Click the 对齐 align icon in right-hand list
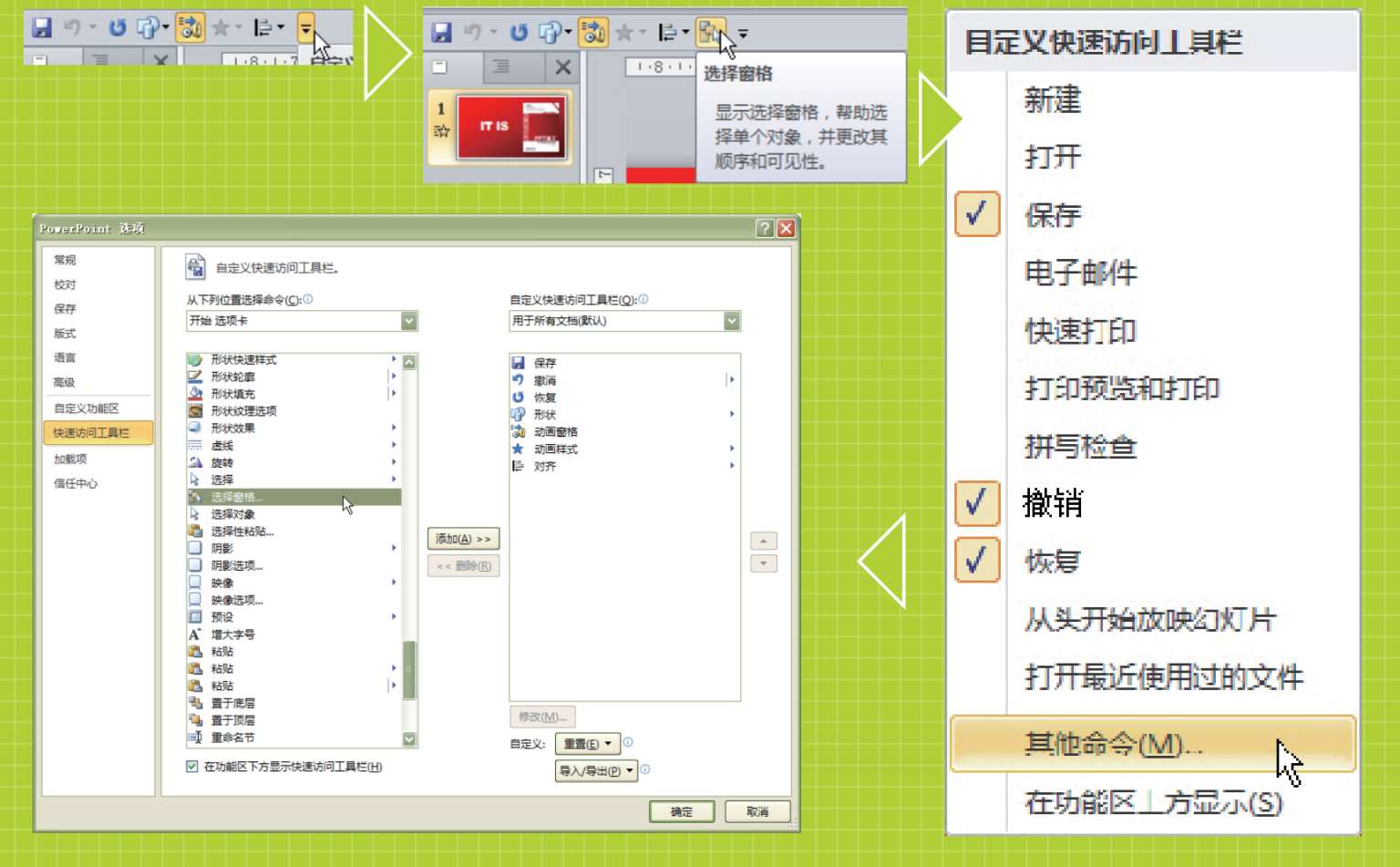 click(518, 466)
